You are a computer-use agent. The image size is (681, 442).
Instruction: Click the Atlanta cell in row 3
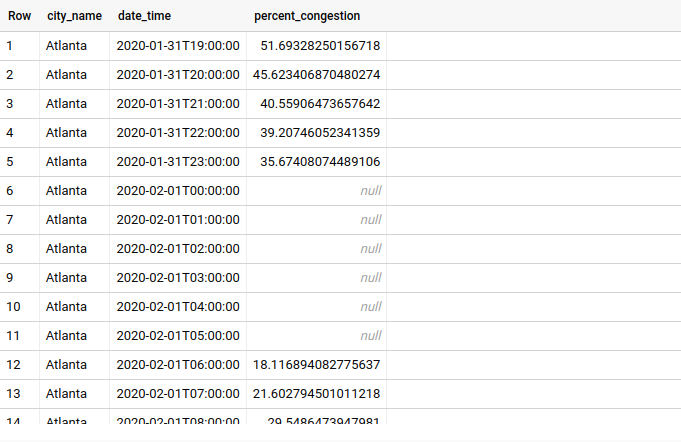(x=67, y=104)
